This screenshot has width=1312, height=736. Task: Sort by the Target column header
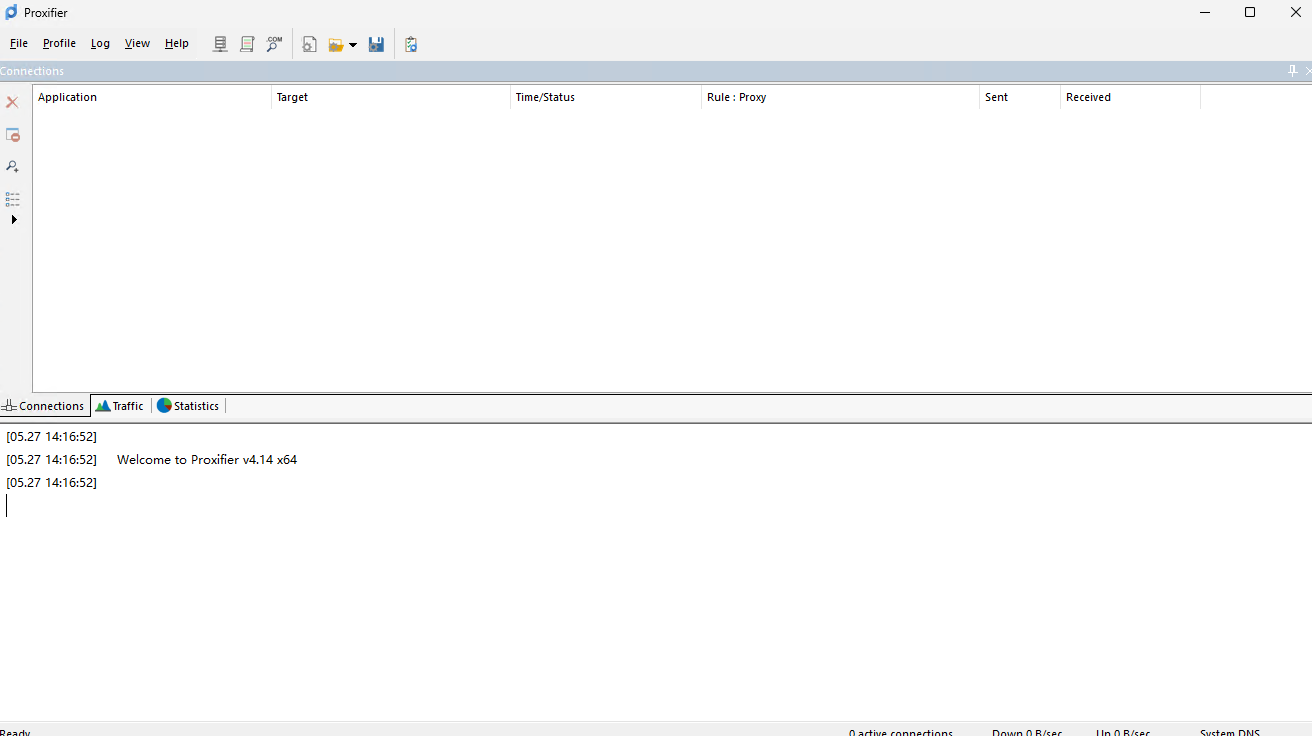point(391,97)
